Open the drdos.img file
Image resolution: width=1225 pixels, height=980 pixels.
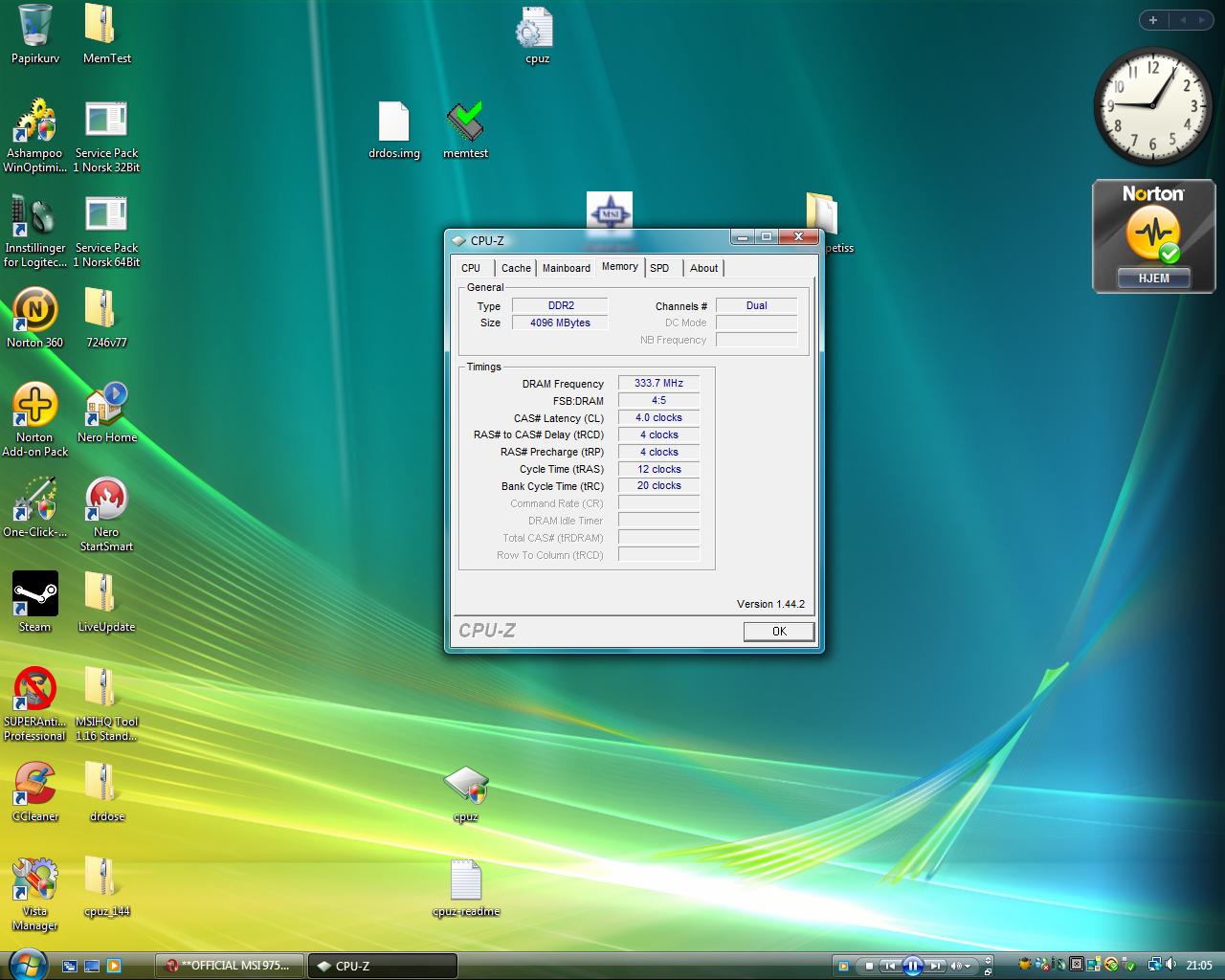point(394,129)
